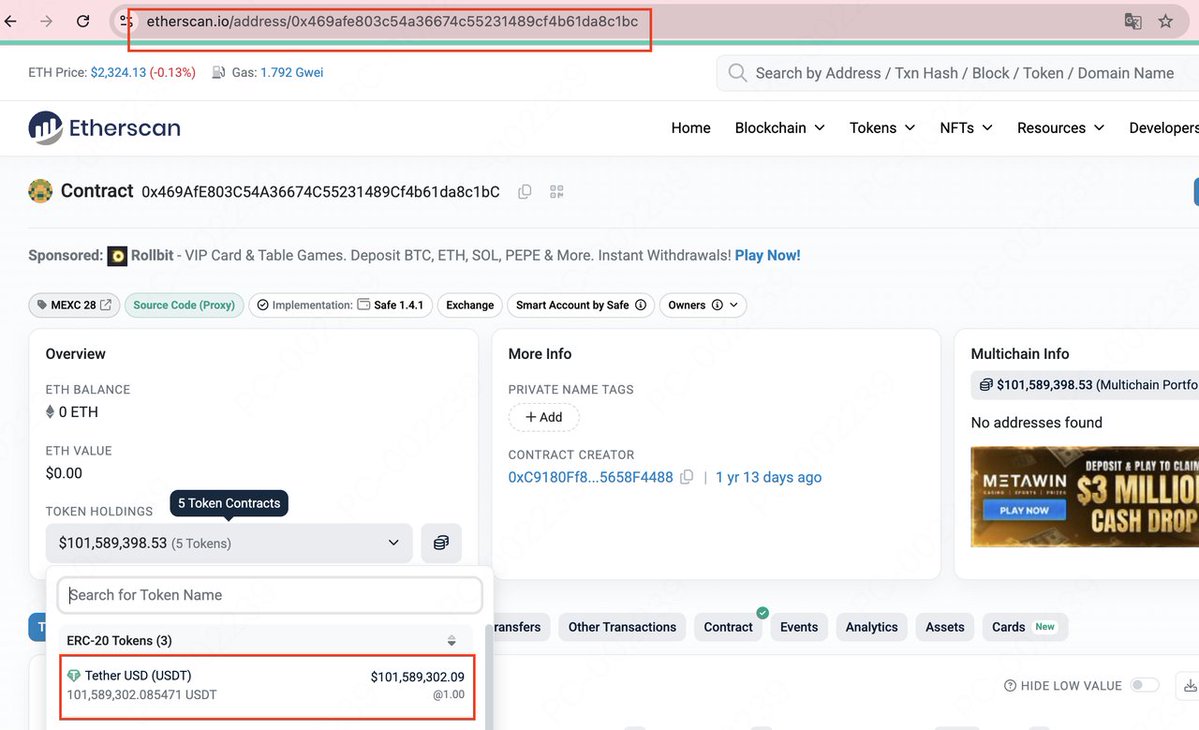Switch to Events tab

[x=798, y=627]
